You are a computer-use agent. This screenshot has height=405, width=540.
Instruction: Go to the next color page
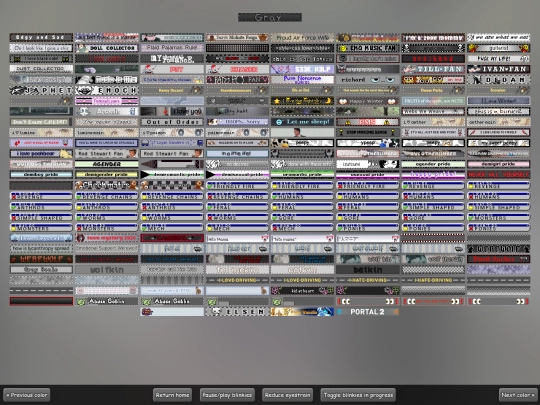518,395
